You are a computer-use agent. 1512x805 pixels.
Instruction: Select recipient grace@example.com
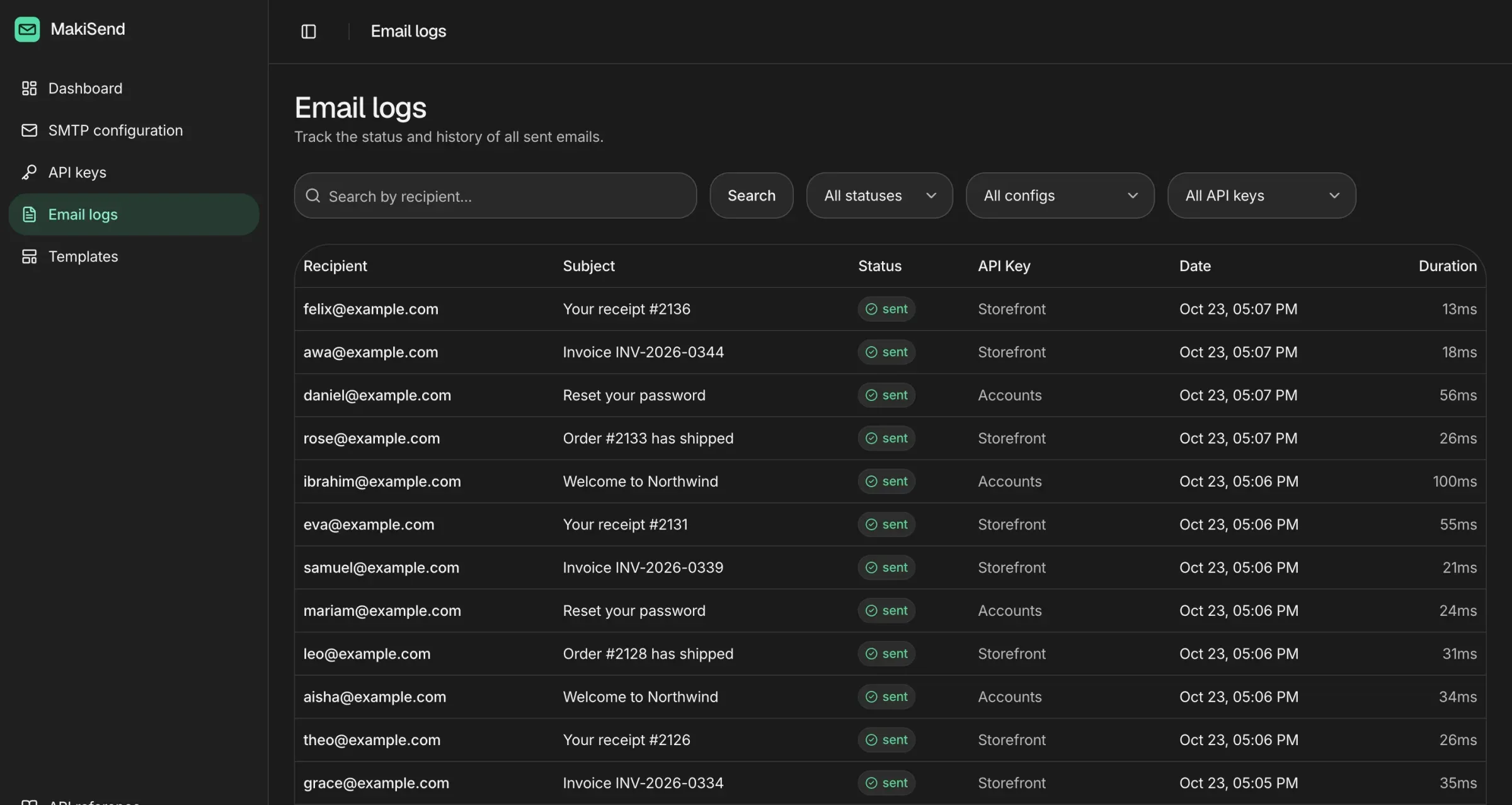click(x=376, y=783)
